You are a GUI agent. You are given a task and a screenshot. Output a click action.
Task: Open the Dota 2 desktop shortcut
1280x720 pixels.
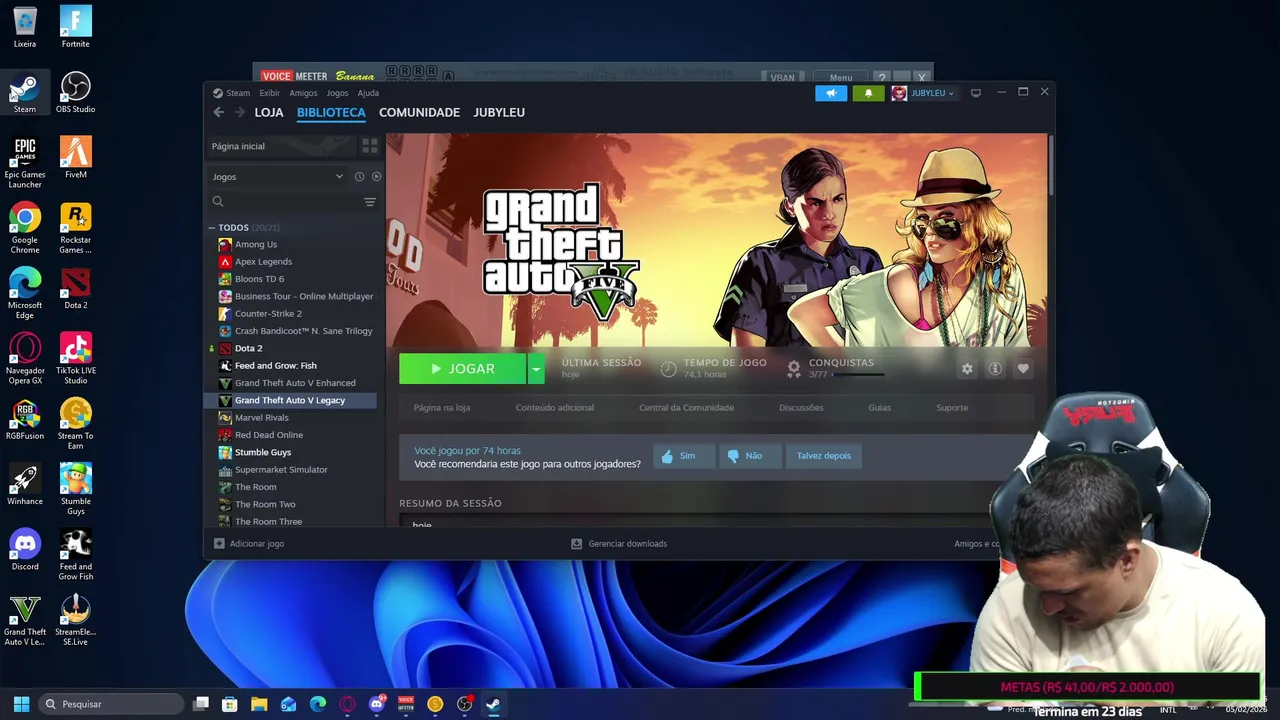click(75, 288)
